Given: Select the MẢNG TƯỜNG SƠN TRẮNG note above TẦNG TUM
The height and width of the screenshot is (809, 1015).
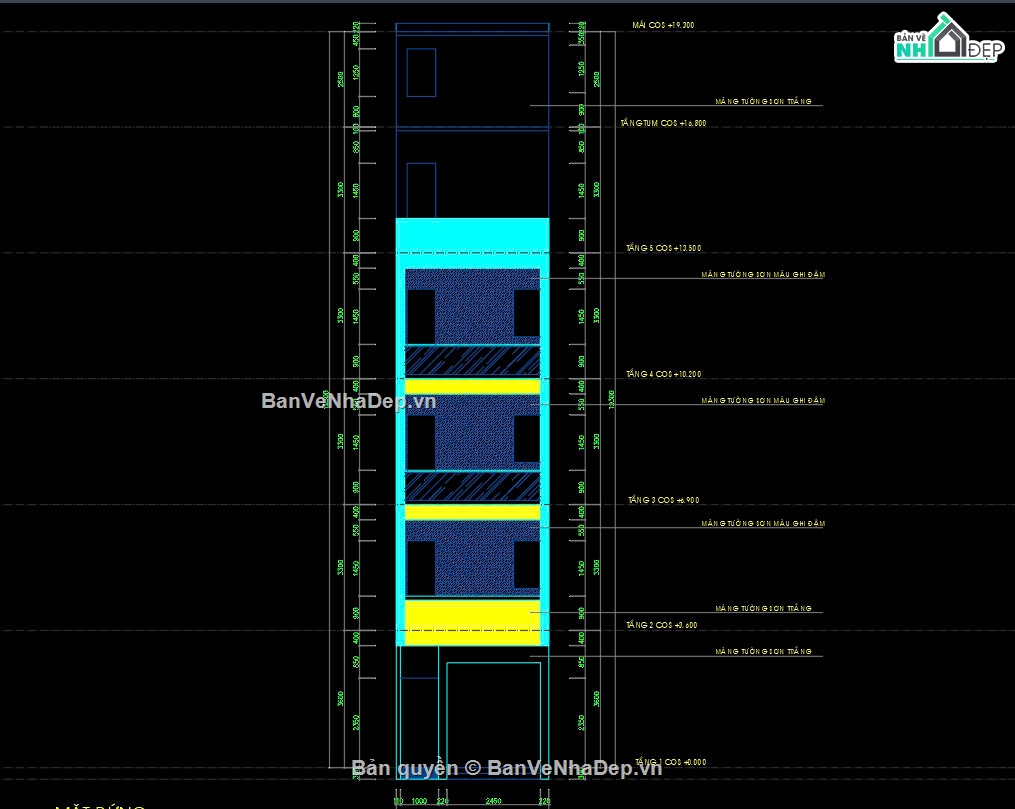Looking at the screenshot, I should click(763, 102).
